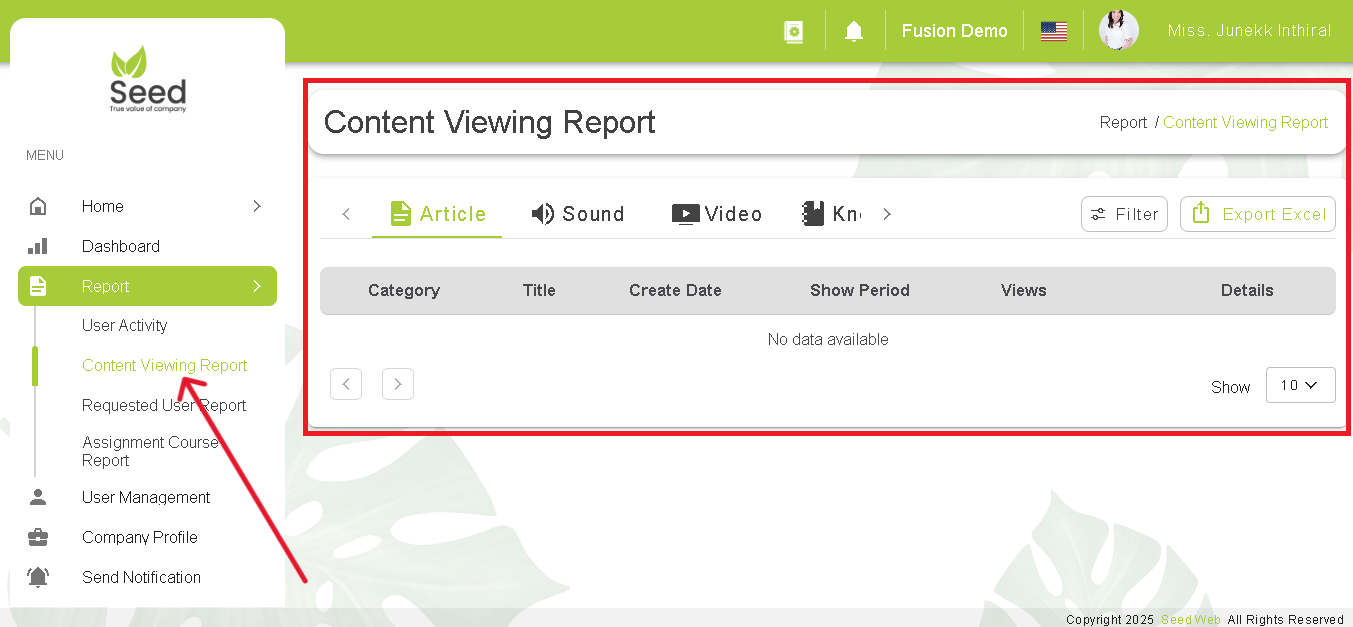Click the User Management person icon
The width and height of the screenshot is (1353, 627).
[38, 497]
